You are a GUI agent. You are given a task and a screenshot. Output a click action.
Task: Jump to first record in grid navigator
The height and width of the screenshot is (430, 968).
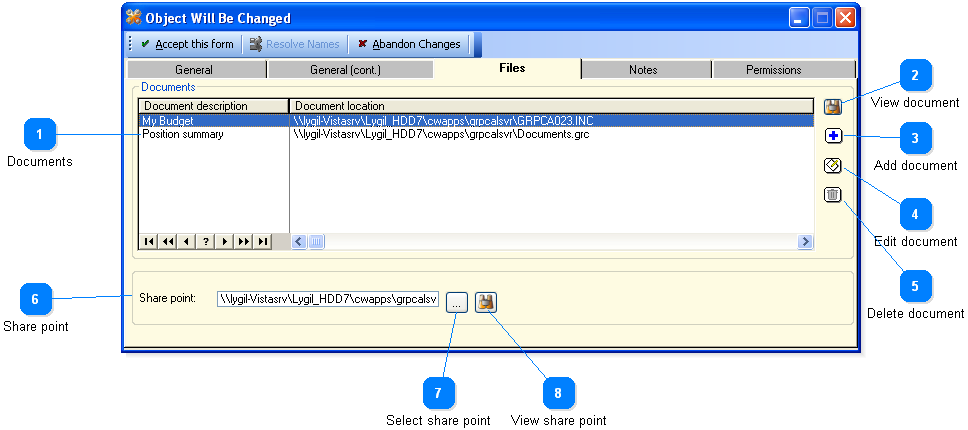click(x=149, y=241)
